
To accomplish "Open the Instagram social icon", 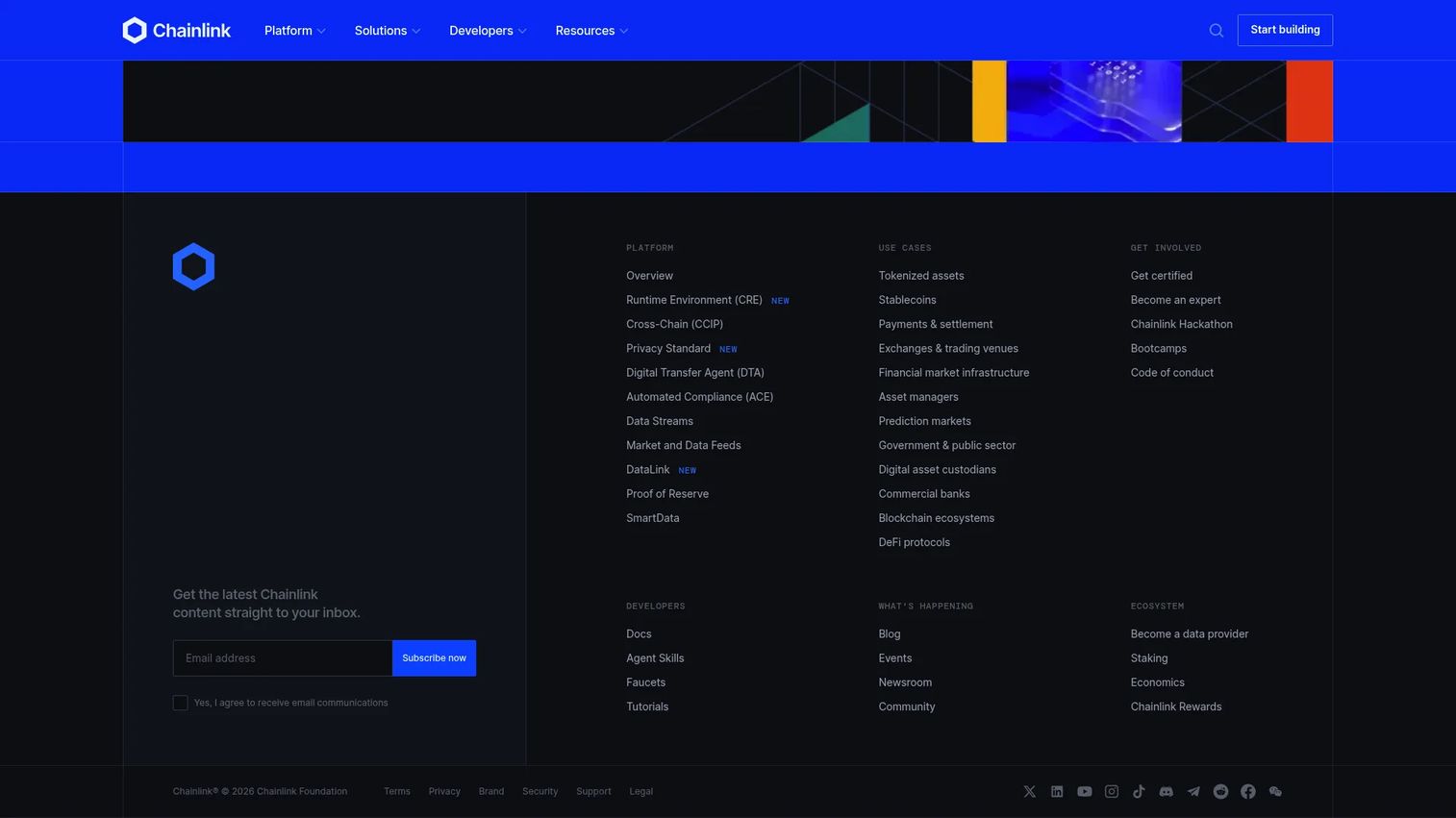I will (x=1112, y=791).
